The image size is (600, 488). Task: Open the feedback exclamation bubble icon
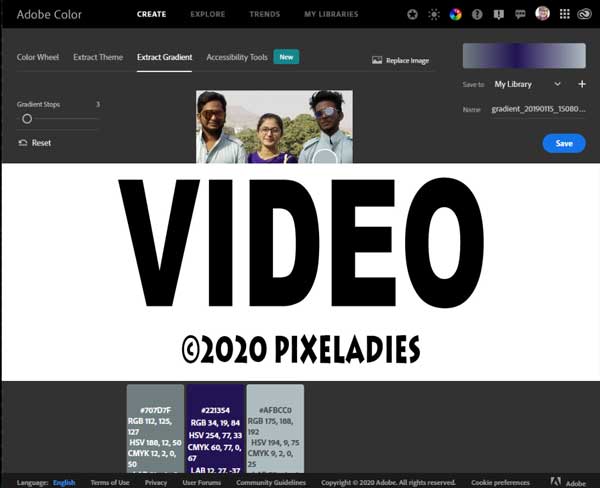499,15
